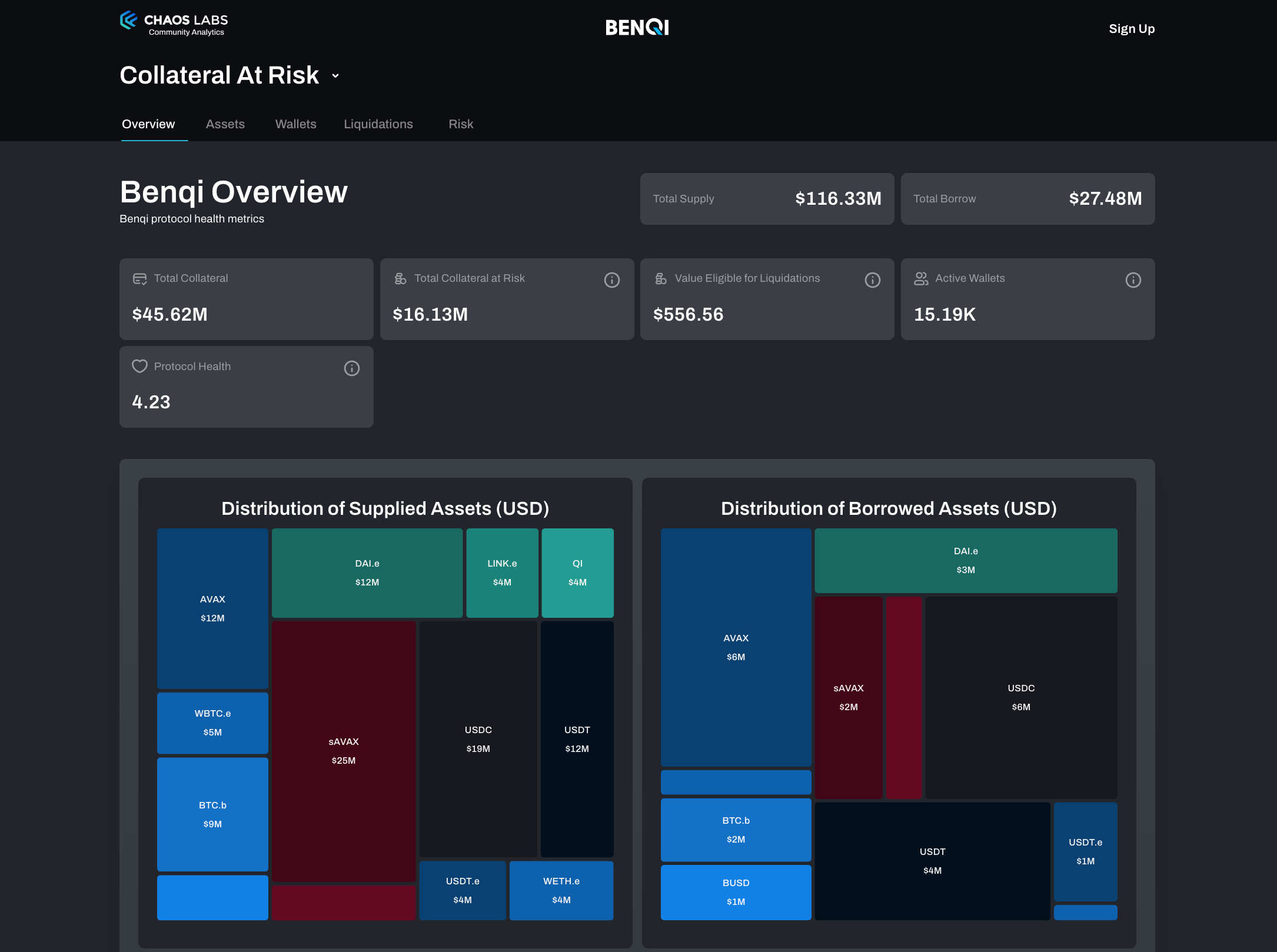Click the USDC $6M borrowed treemap block

1020,697
